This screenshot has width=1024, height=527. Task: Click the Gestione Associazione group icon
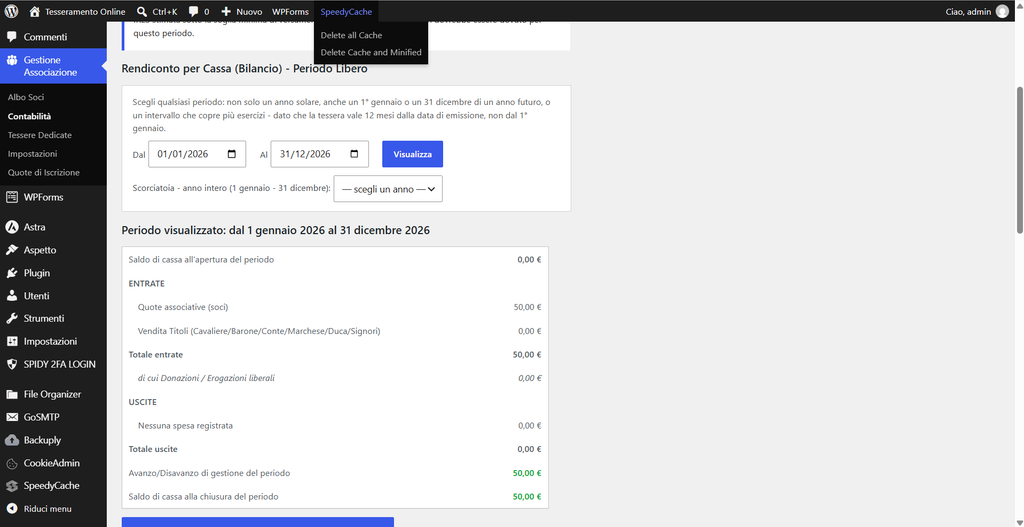(x=12, y=60)
